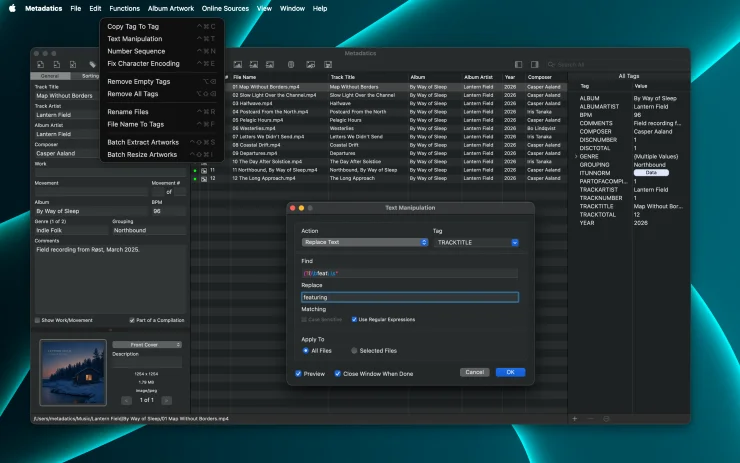Click the Search All field
Image resolution: width=740 pixels, height=463 pixels.
coord(616,65)
